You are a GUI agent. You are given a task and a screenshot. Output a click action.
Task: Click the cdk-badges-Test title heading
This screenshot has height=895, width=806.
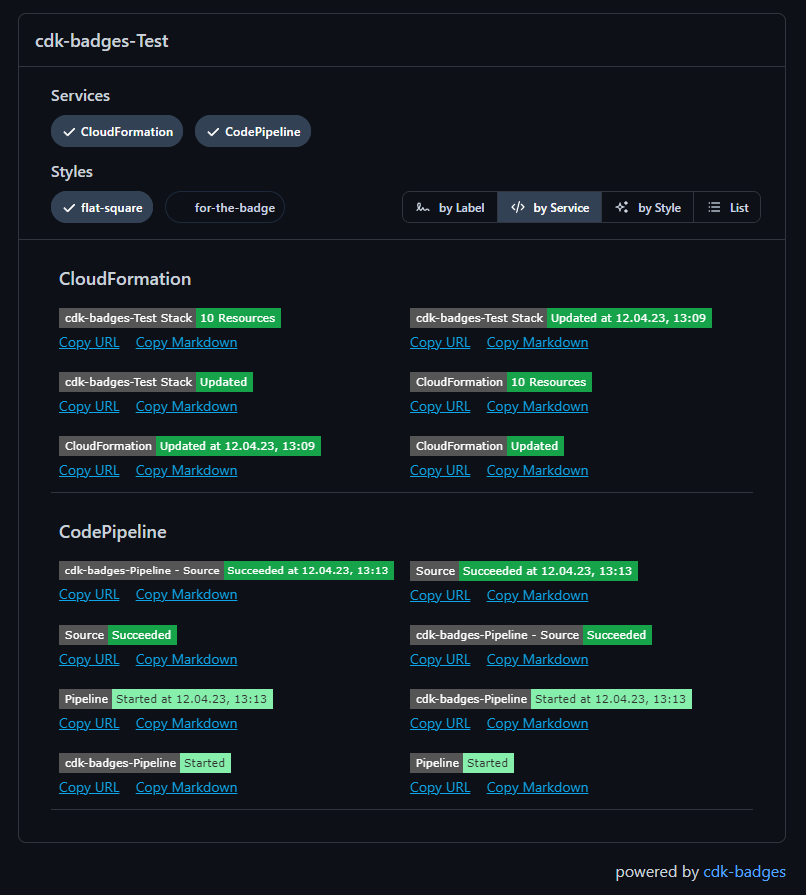(x=102, y=41)
